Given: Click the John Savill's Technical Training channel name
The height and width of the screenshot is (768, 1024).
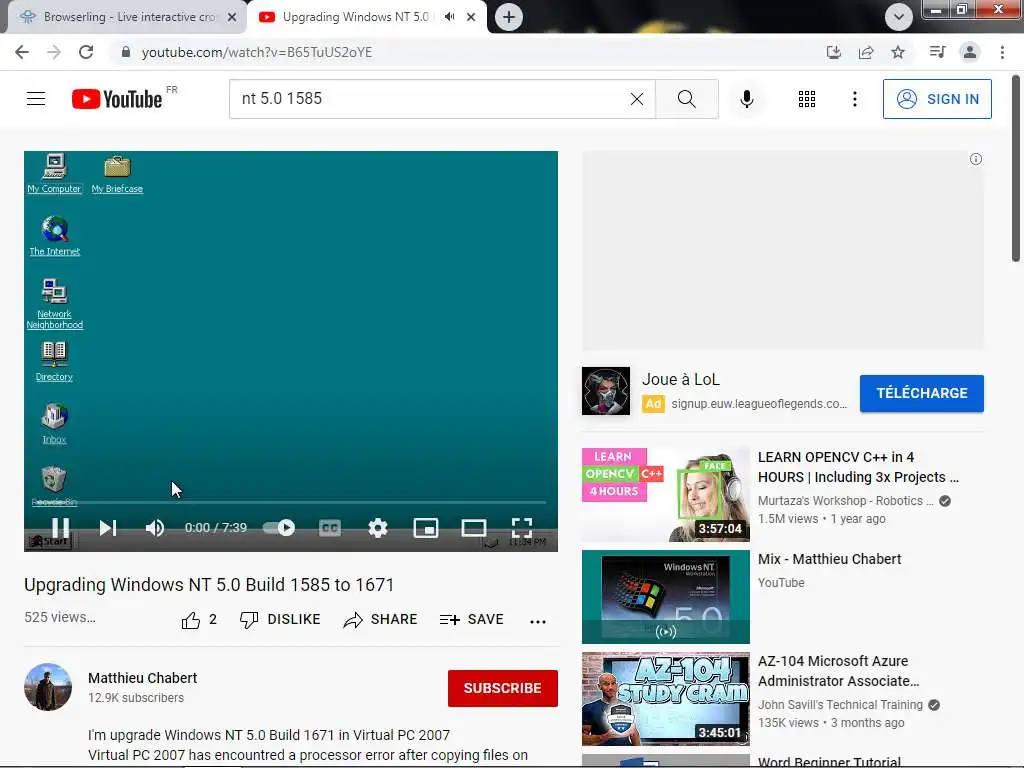Looking at the screenshot, I should pos(840,705).
